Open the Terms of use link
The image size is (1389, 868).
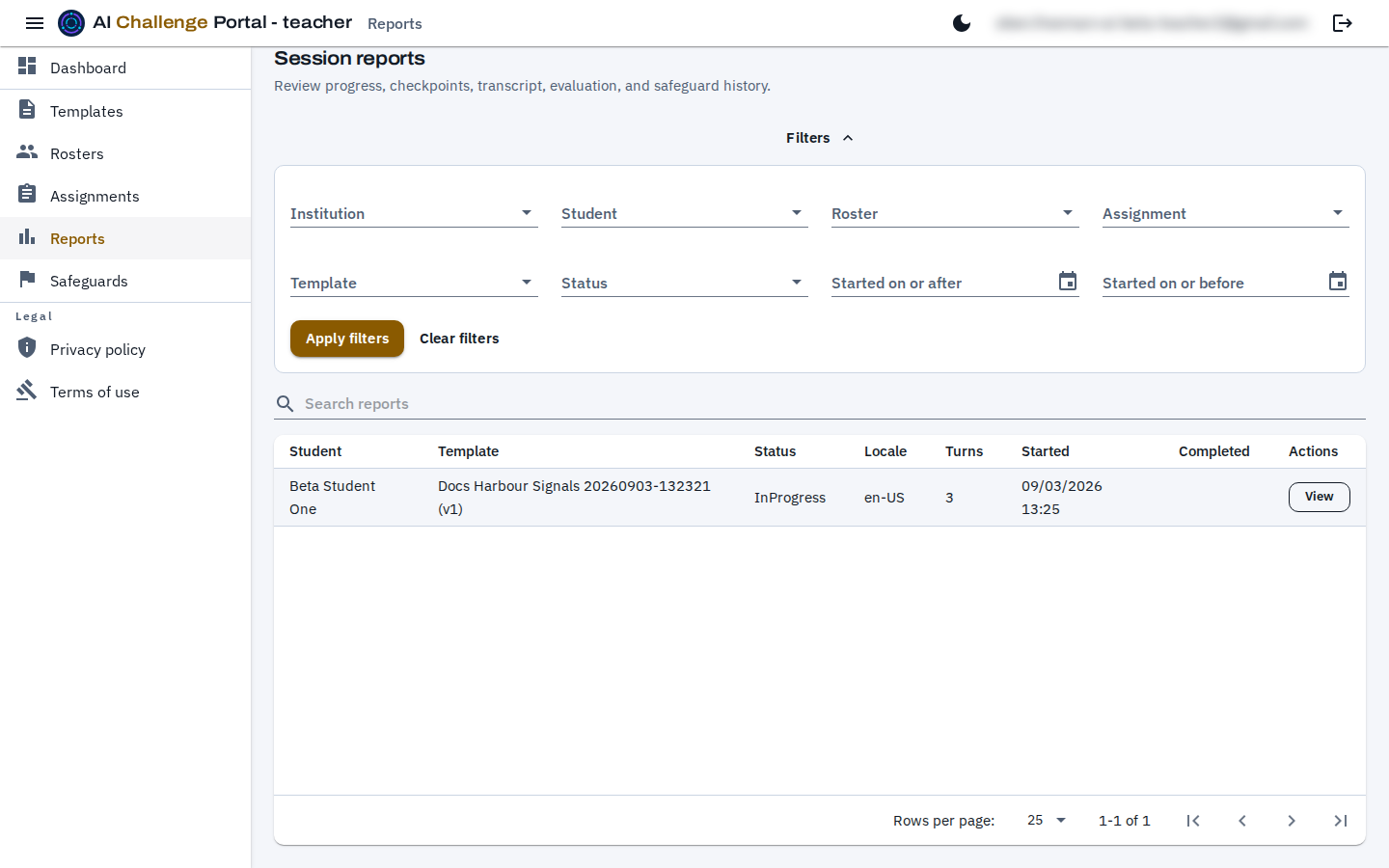coord(125,392)
